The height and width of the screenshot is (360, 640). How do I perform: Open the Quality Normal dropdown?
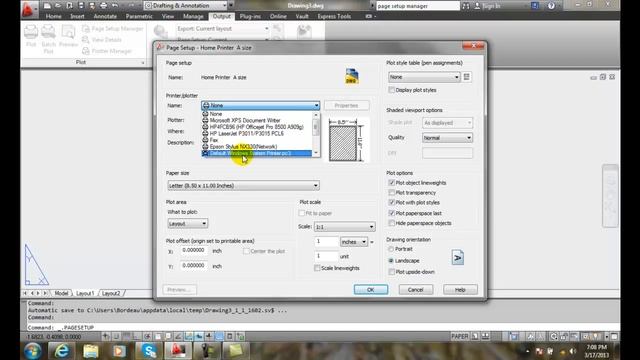pyautogui.click(x=447, y=138)
